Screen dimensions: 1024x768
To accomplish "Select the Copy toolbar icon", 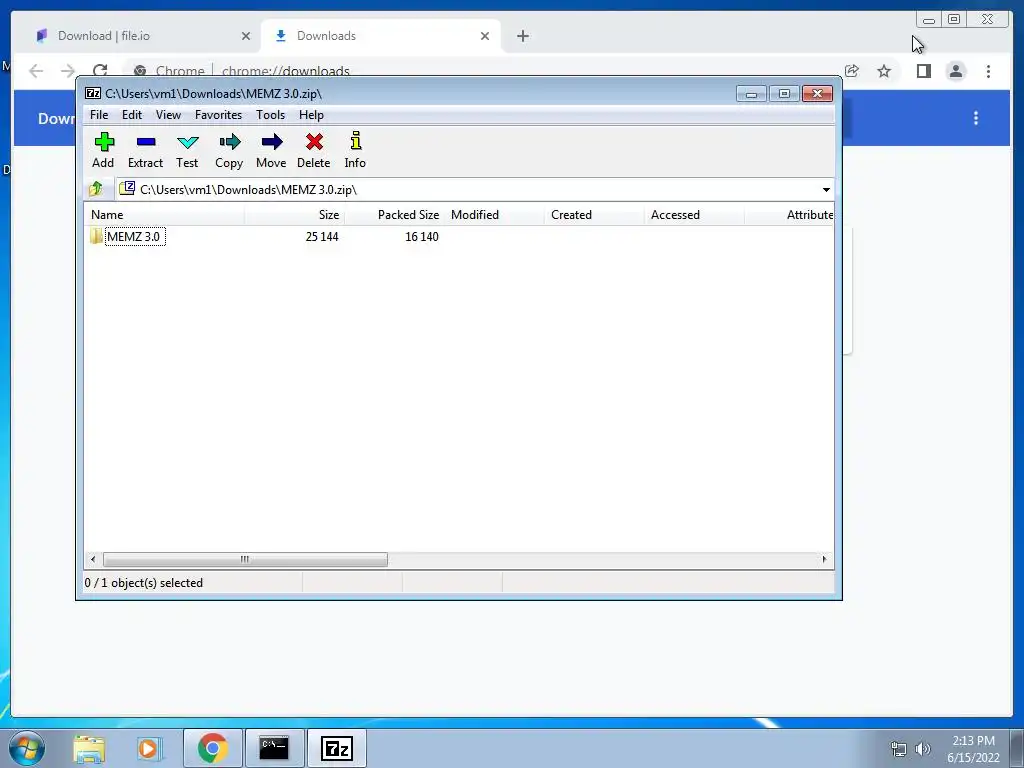I will (229, 150).
